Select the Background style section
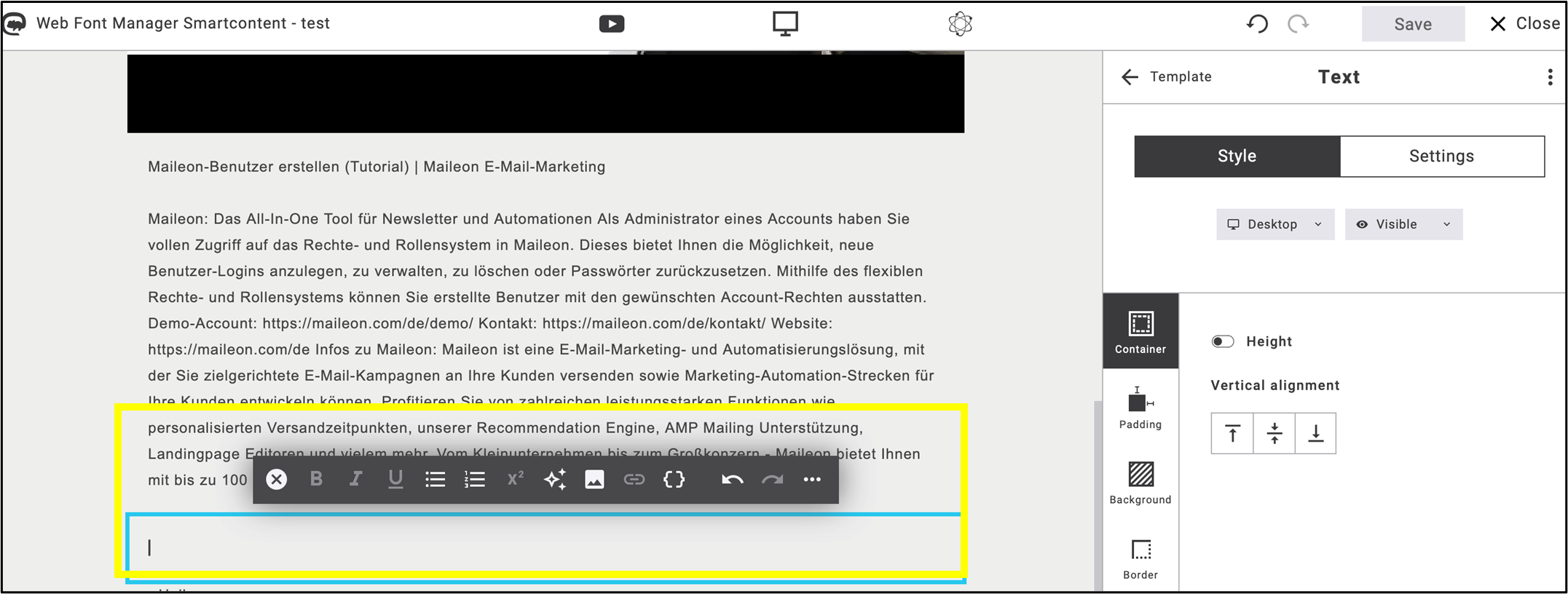This screenshot has height=594, width=1568. [1140, 483]
